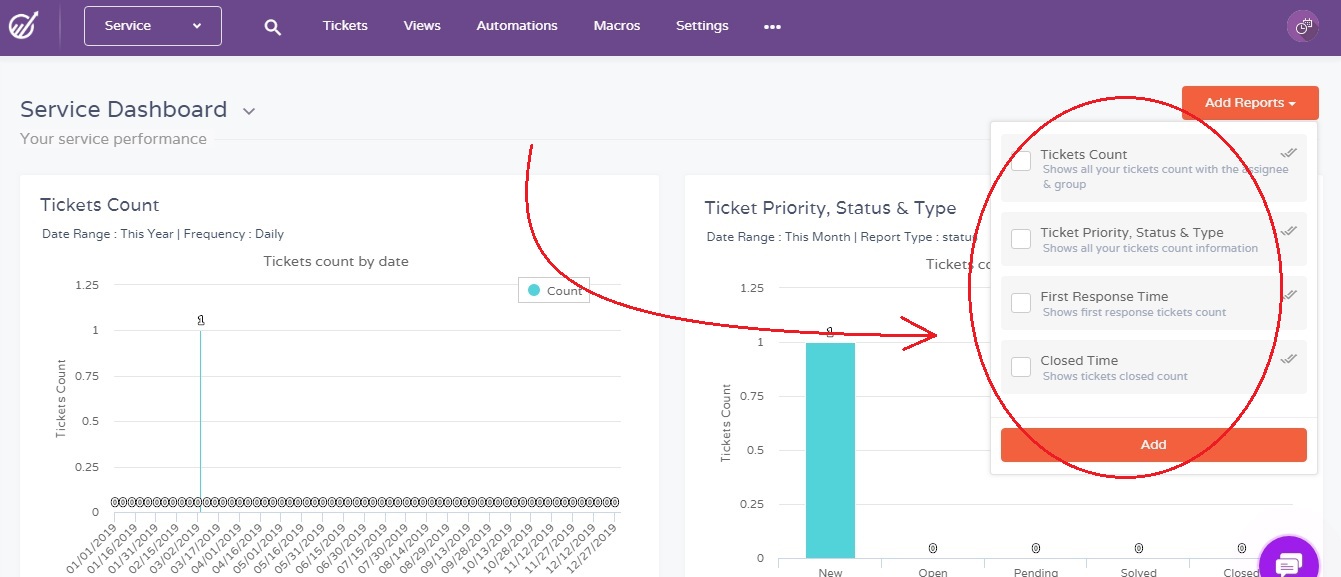This screenshot has height=577, width=1341.
Task: Expand the Service module dropdown
Action: (x=153, y=26)
